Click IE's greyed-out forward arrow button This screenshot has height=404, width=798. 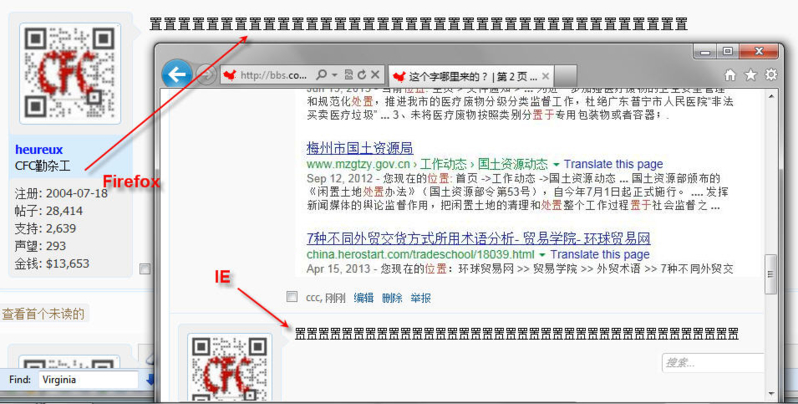[x=205, y=75]
